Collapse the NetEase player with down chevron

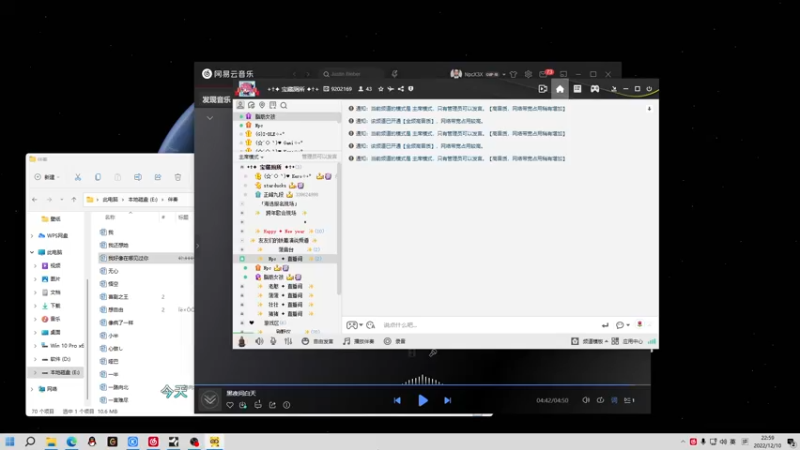click(x=210, y=400)
